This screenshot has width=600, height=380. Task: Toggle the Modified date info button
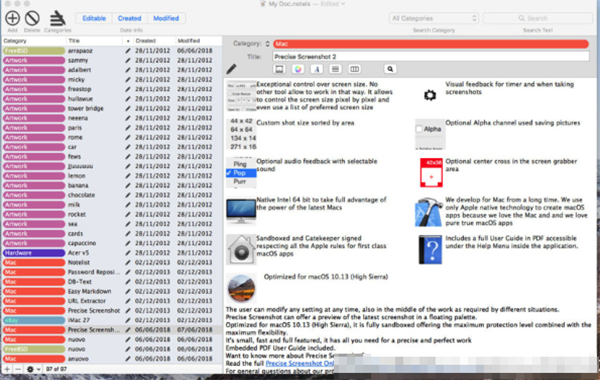point(166,18)
